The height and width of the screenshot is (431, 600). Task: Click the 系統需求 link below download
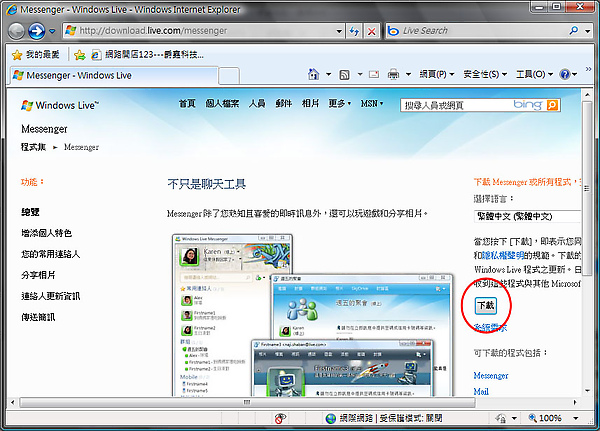click(x=491, y=327)
